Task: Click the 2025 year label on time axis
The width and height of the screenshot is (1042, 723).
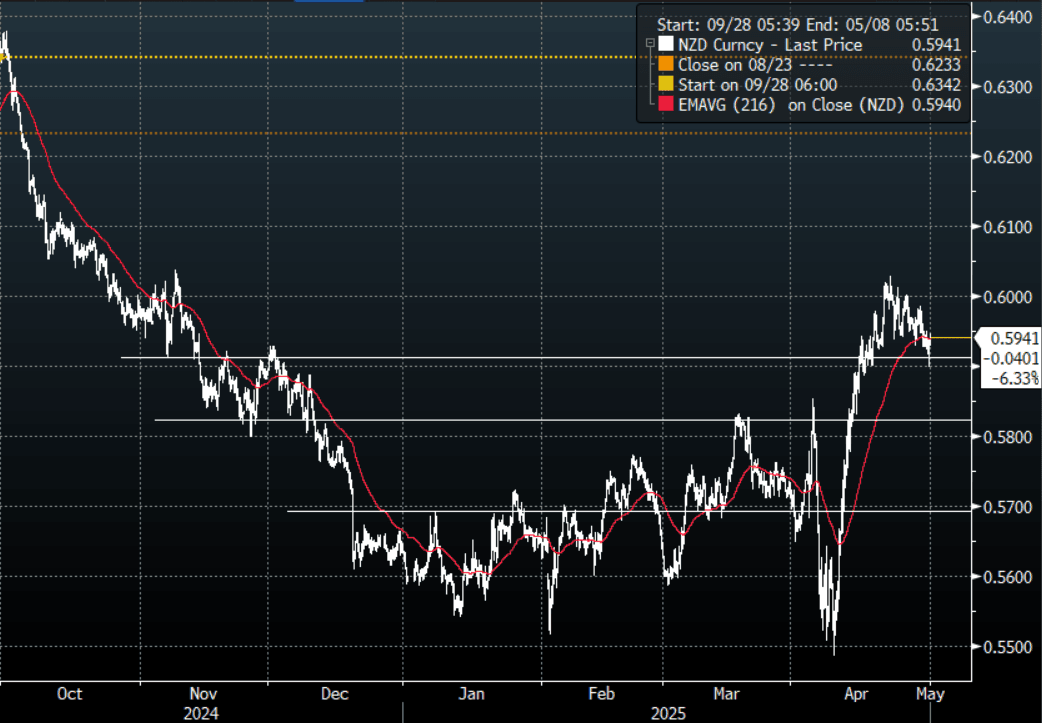Action: tap(667, 713)
